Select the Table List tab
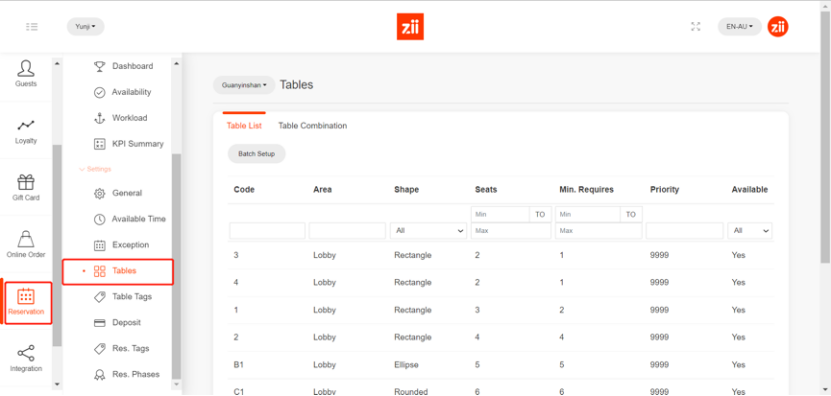Screen dimensions: 831x396 pyautogui.click(x=244, y=126)
